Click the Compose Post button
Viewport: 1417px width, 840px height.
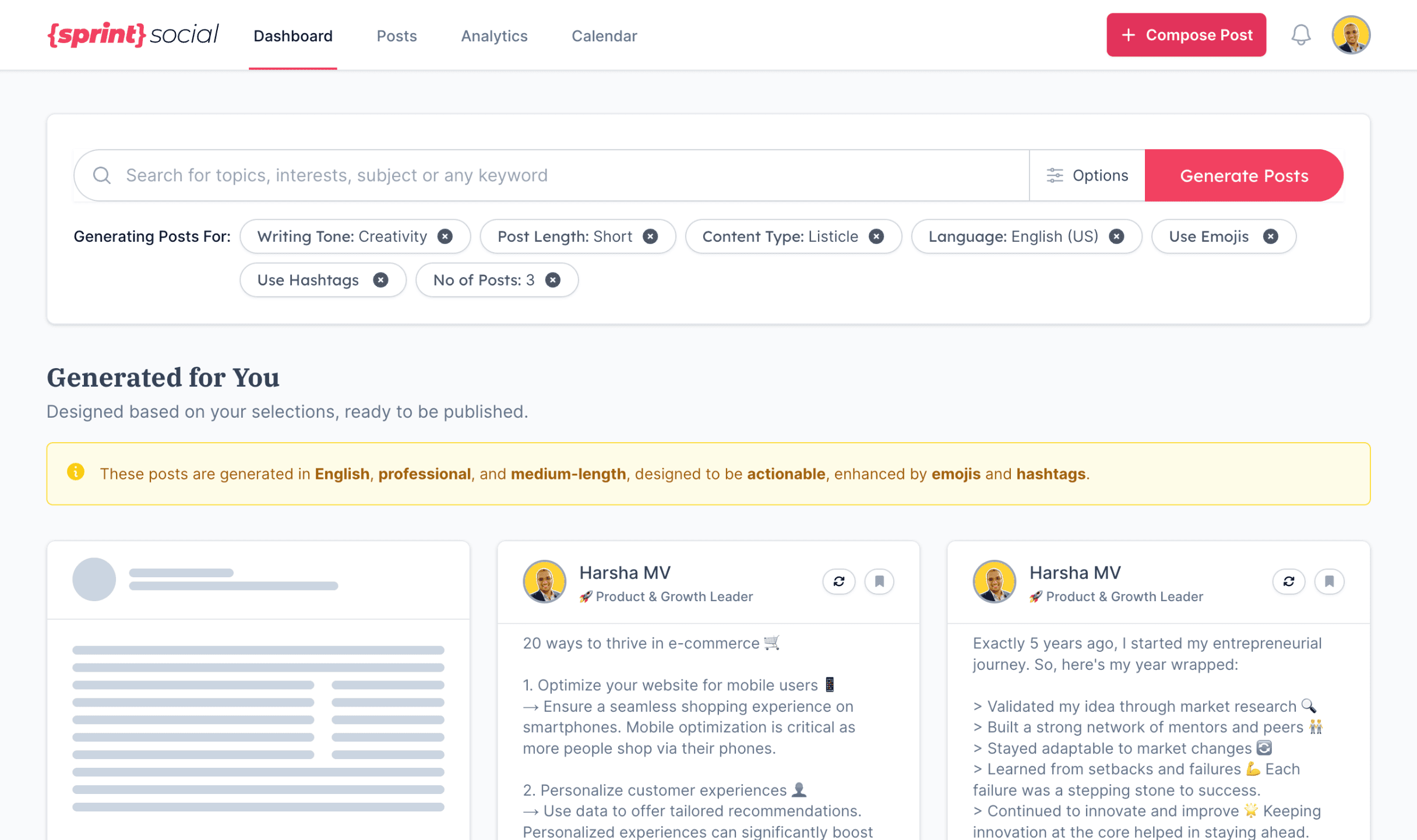click(x=1186, y=35)
